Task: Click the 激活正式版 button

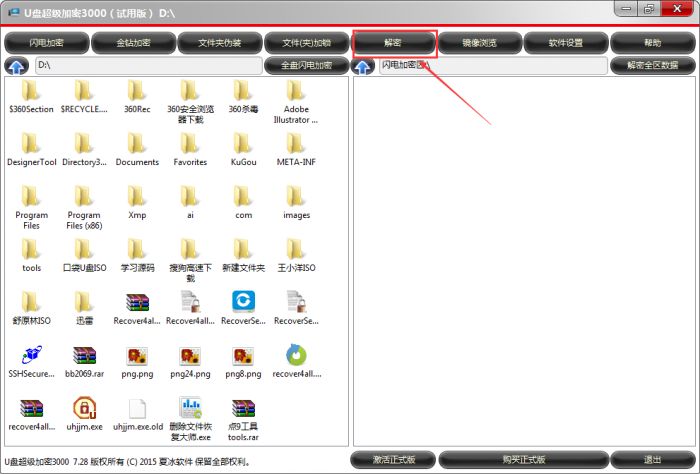Action: pyautogui.click(x=394, y=459)
